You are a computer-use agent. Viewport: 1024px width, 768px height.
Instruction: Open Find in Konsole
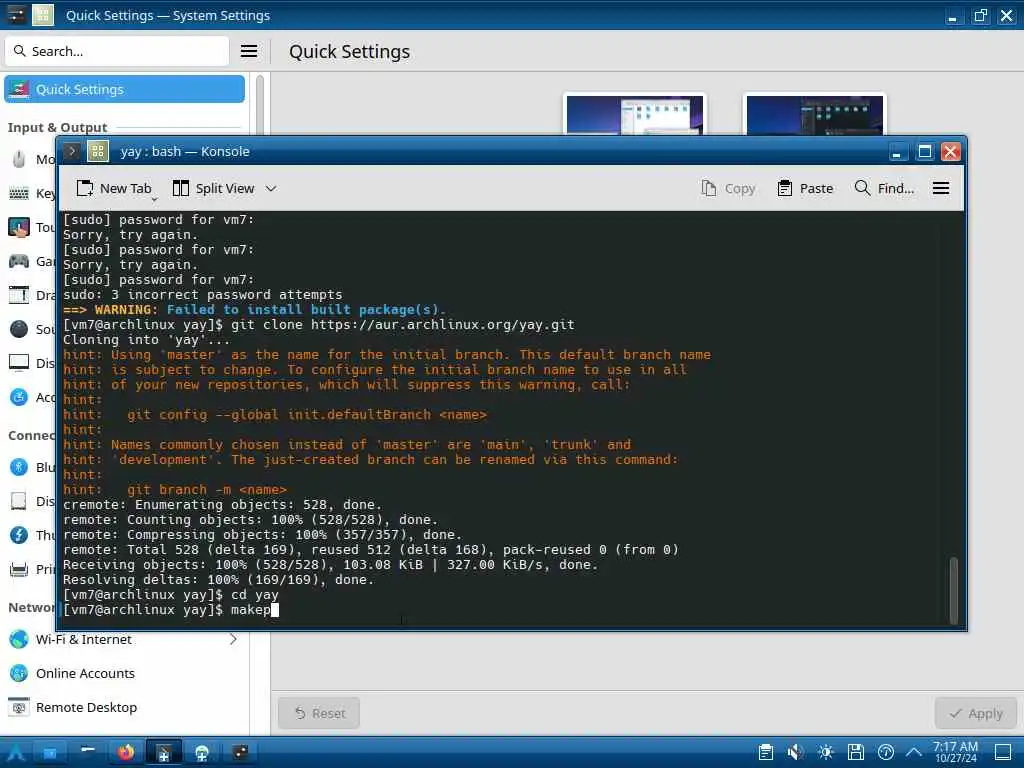(x=884, y=188)
